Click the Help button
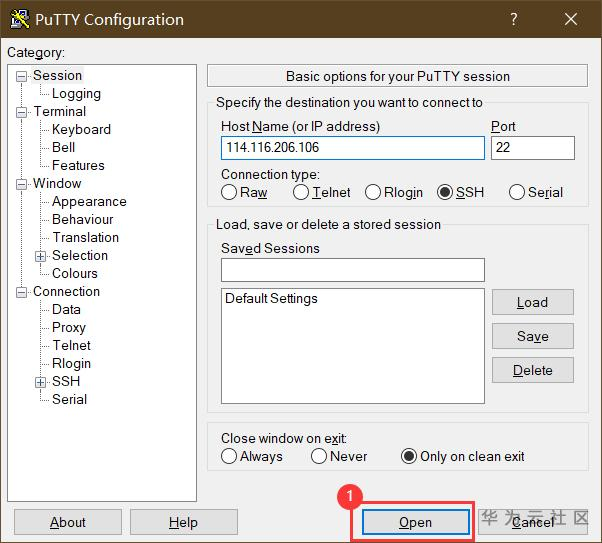 click(184, 522)
